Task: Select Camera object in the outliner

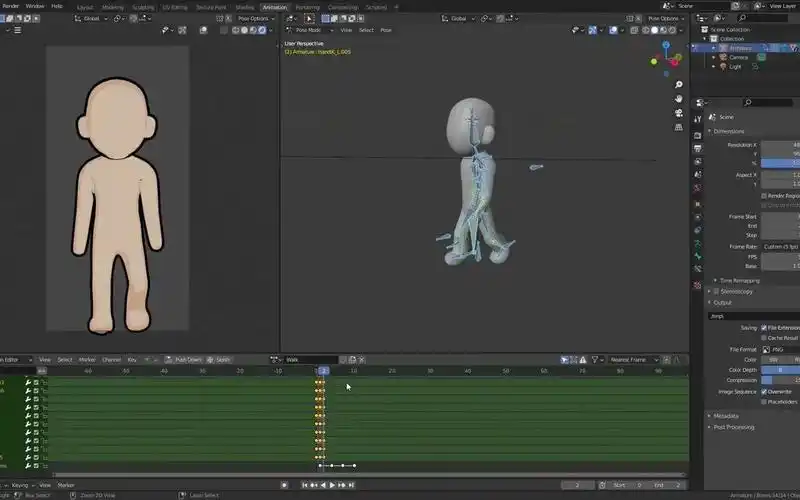Action: point(738,57)
